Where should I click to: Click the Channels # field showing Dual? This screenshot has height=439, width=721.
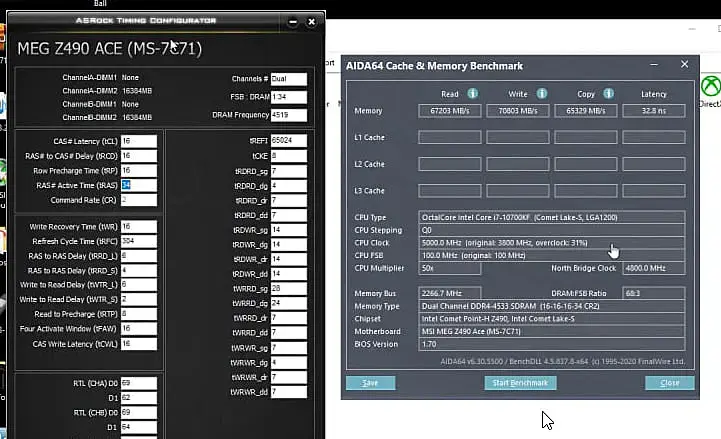click(289, 79)
